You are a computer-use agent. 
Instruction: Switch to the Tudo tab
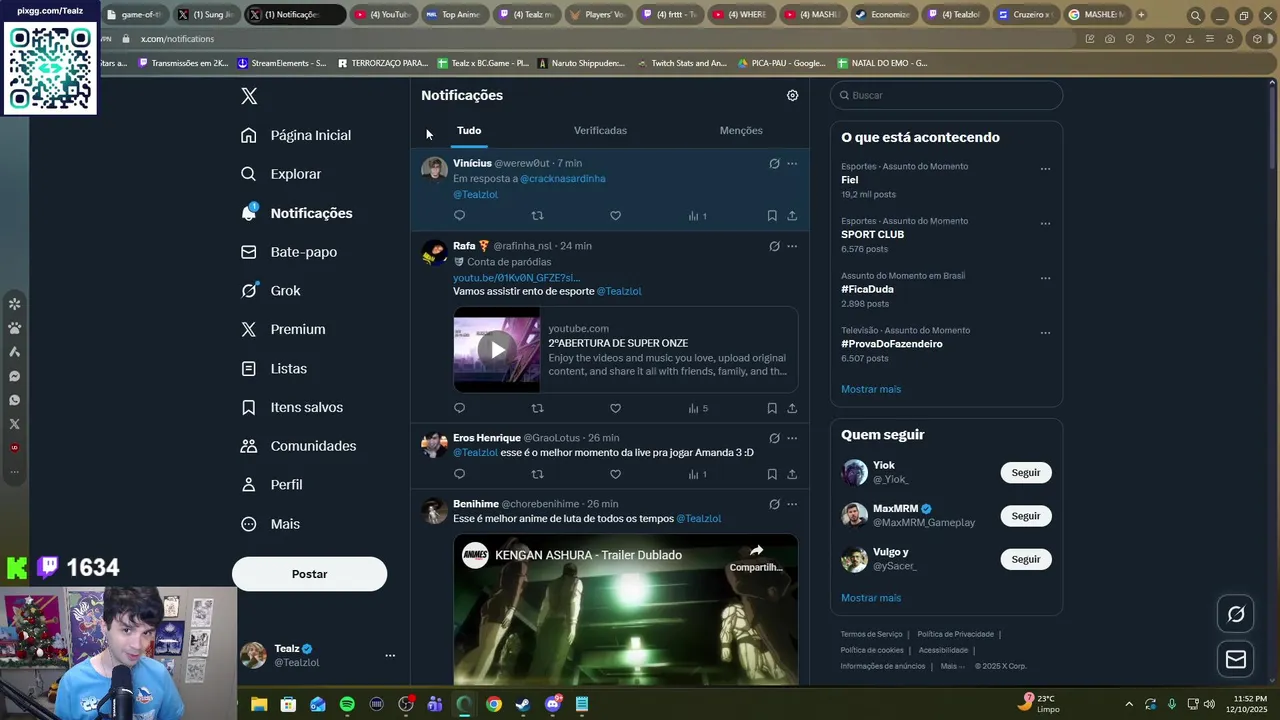pos(469,131)
